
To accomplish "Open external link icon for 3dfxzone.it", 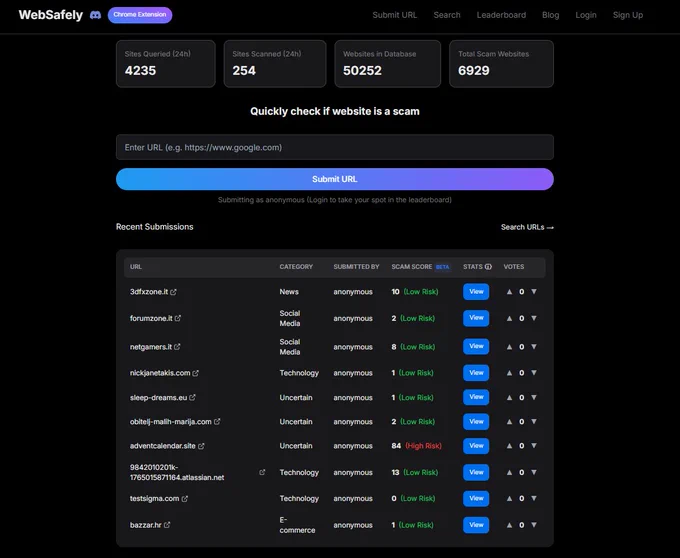I will click(x=173, y=292).
